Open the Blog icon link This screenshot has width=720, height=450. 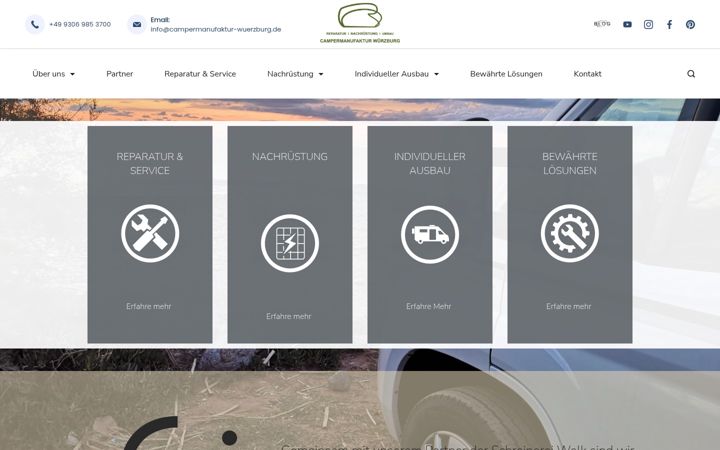click(x=602, y=24)
